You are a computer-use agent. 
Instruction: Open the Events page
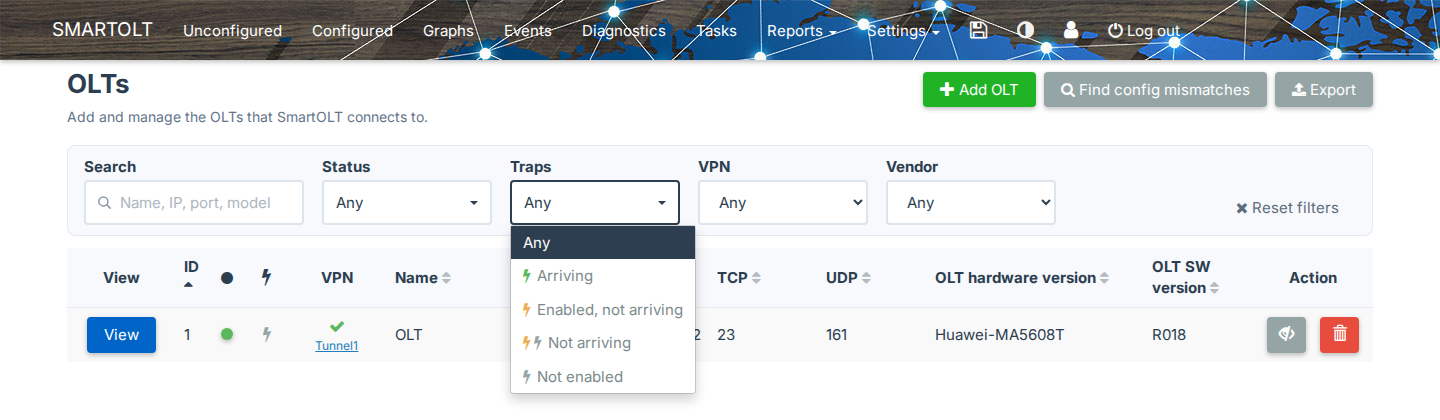coord(528,31)
